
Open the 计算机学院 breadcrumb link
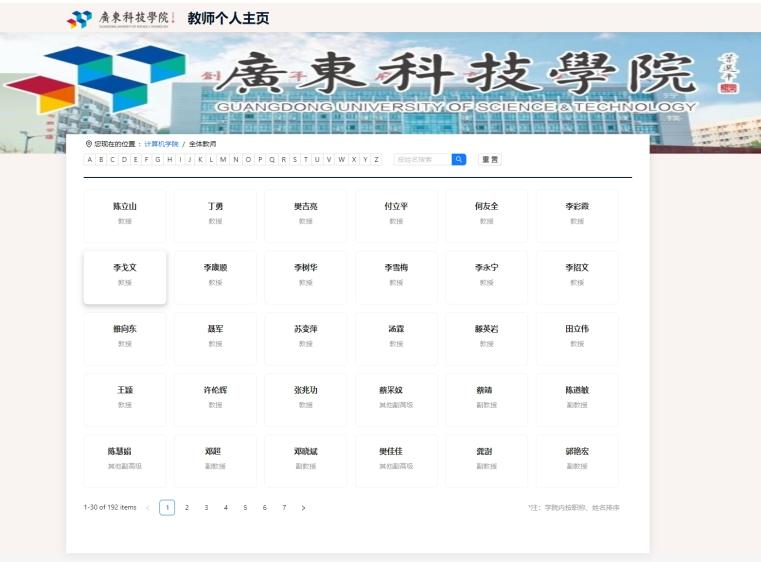162,144
